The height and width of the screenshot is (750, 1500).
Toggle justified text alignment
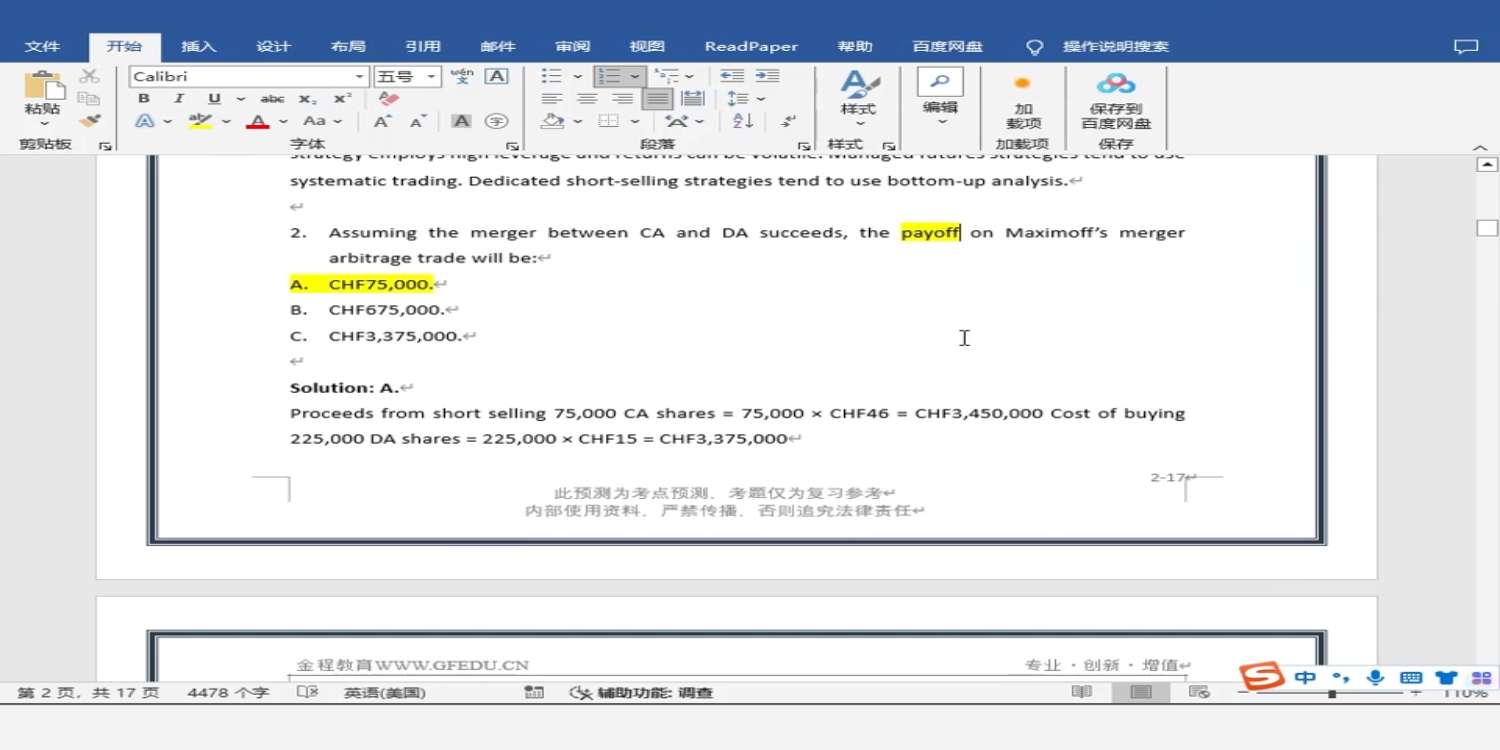pos(657,99)
